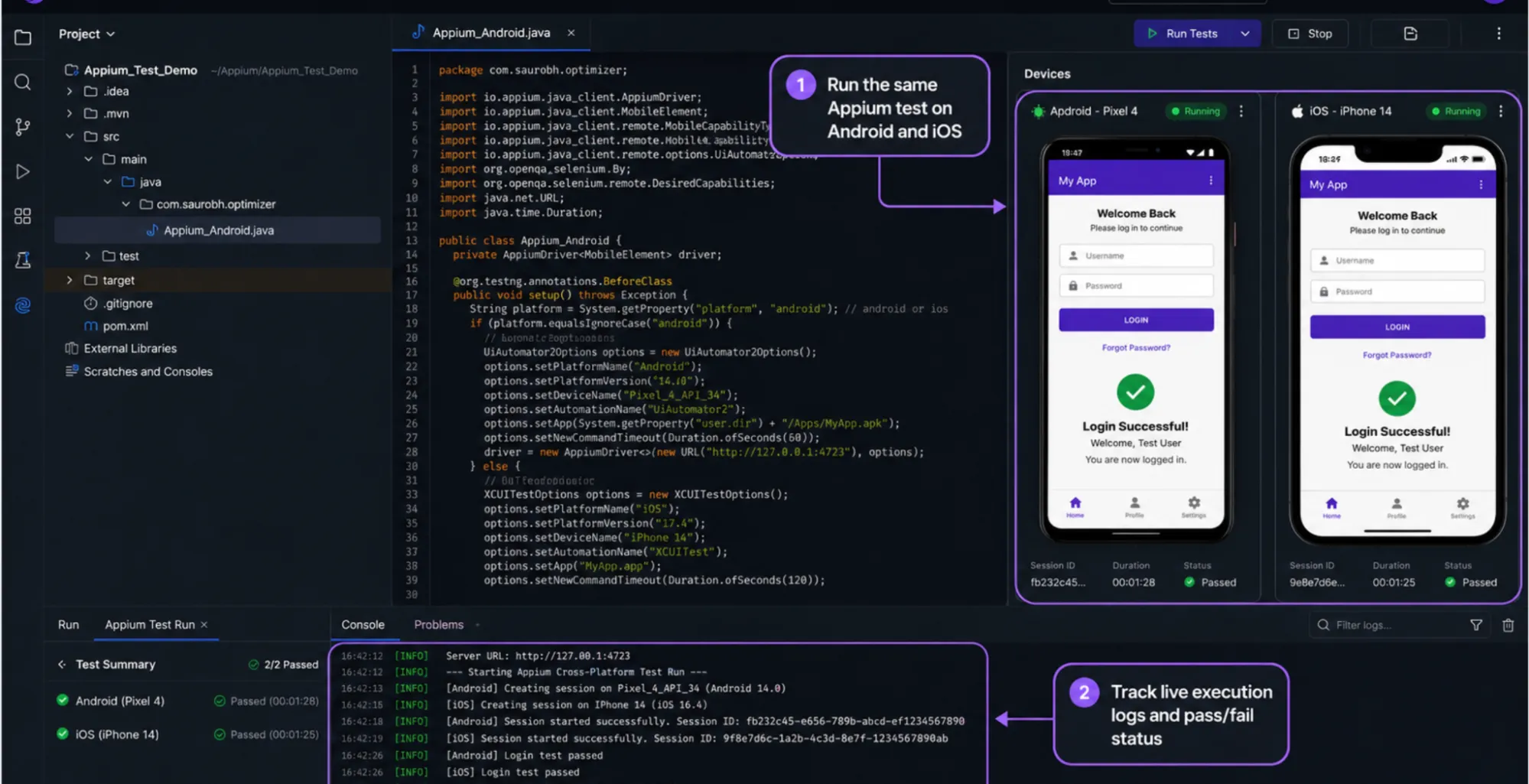
Task: Click the Android session ID fb232c45...
Action: [1057, 582]
